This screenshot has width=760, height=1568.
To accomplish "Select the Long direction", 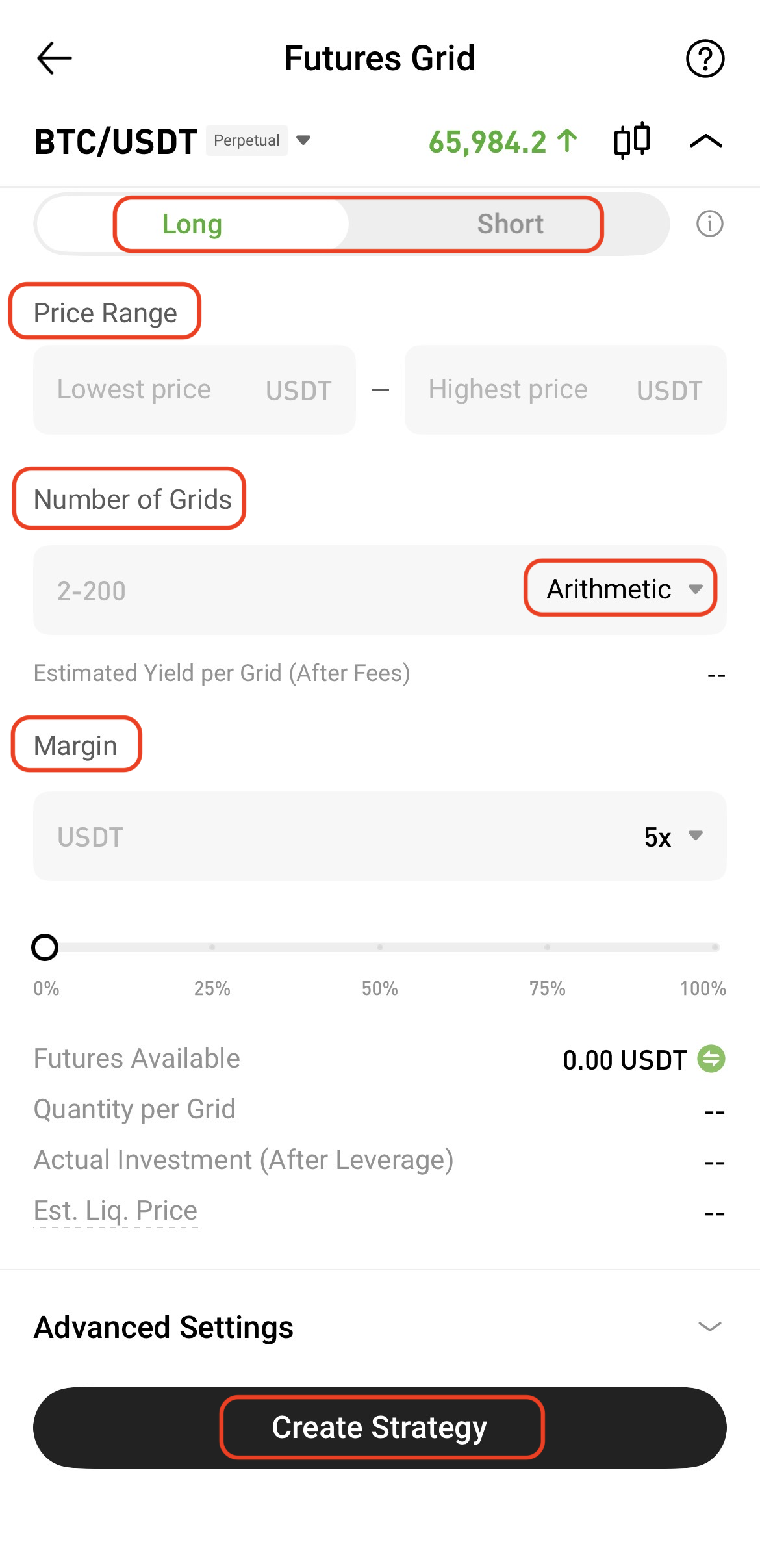I will pos(192,224).
